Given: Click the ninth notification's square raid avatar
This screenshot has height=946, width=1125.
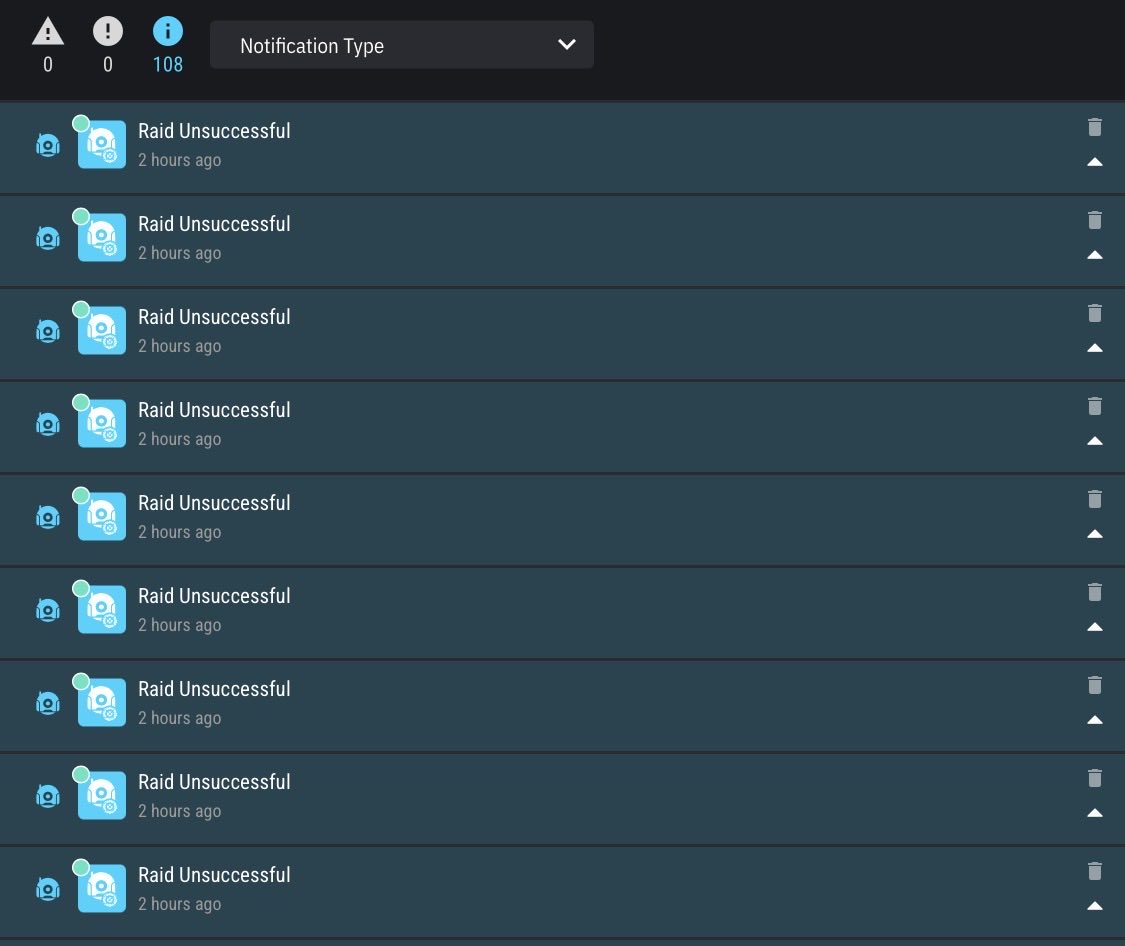Looking at the screenshot, I should (102, 888).
